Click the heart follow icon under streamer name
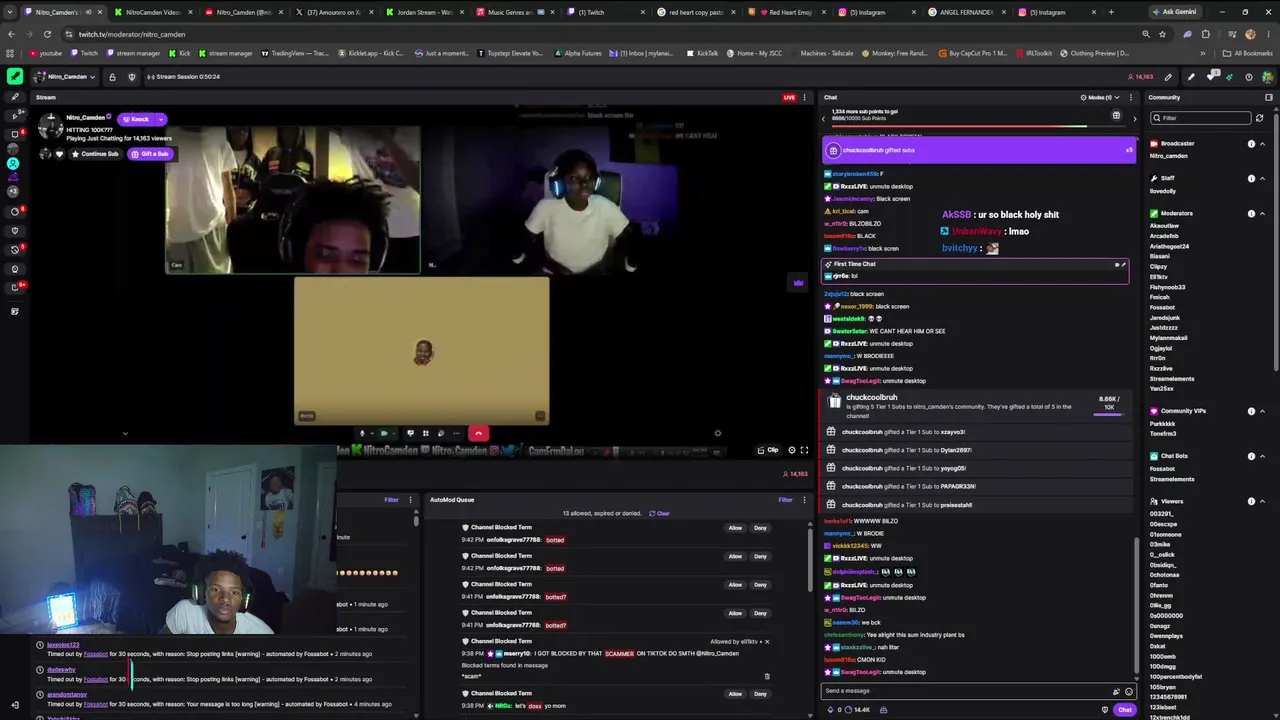This screenshot has width=1280, height=720. (59, 154)
